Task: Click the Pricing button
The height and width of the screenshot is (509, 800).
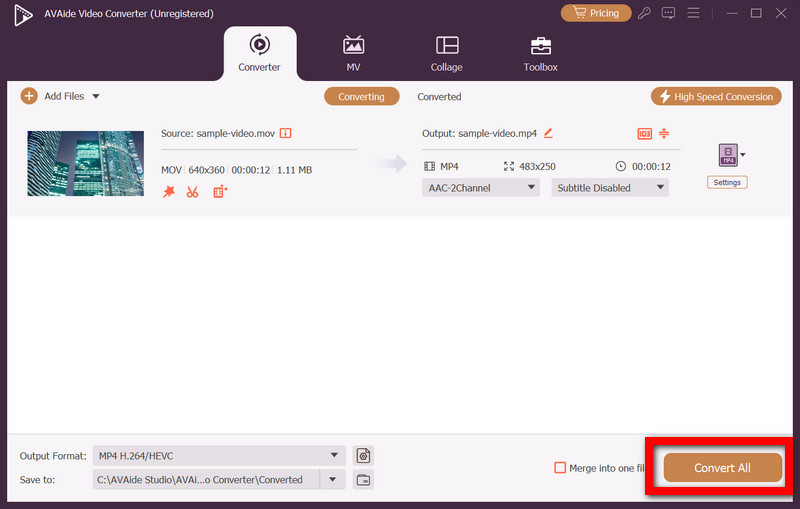Action: [x=596, y=13]
